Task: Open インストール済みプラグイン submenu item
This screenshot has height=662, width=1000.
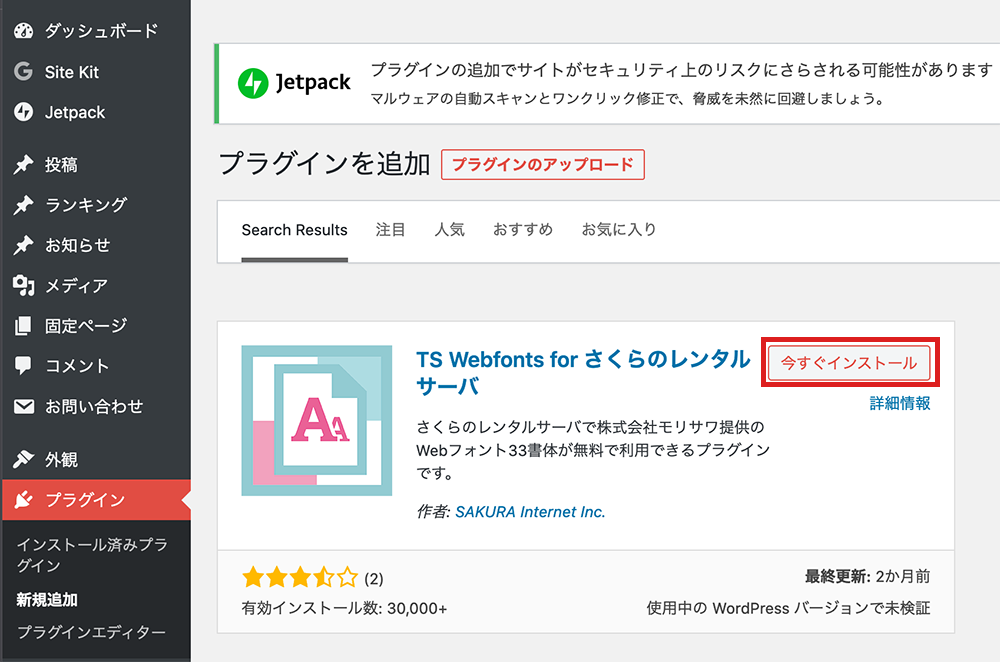Action: [x=92, y=554]
